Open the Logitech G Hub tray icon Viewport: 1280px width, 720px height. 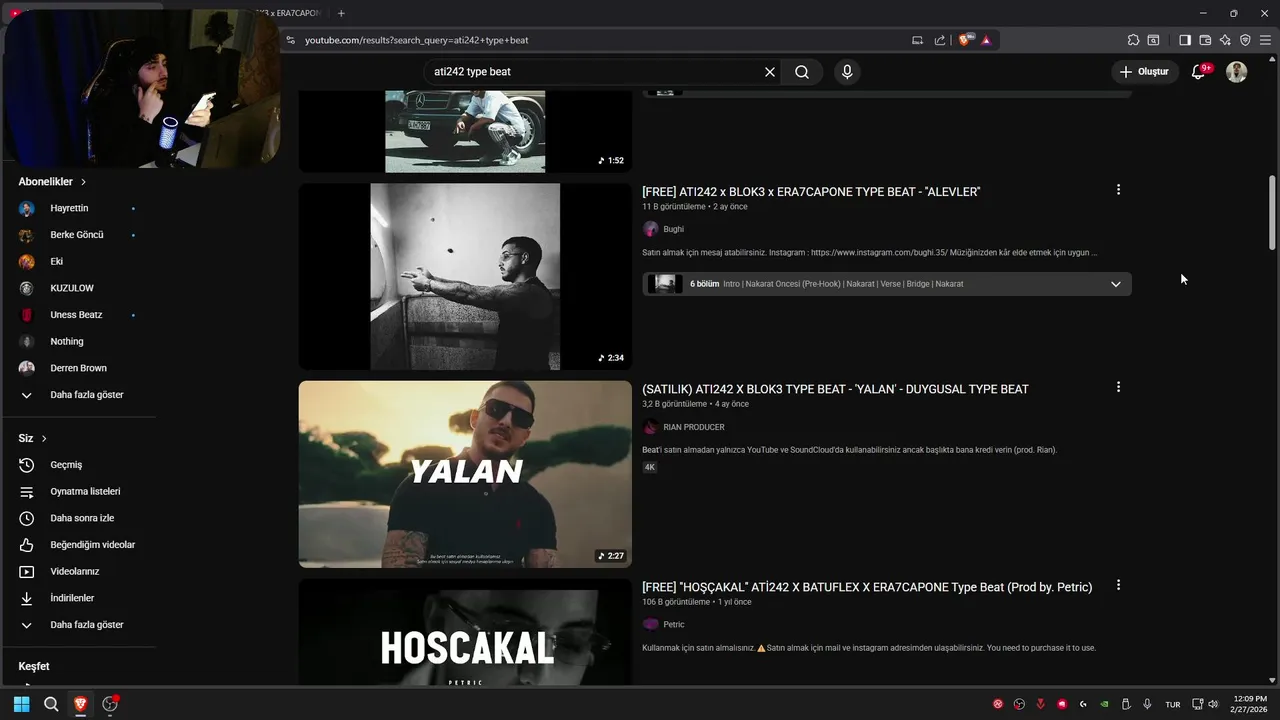pyautogui.click(x=1083, y=704)
